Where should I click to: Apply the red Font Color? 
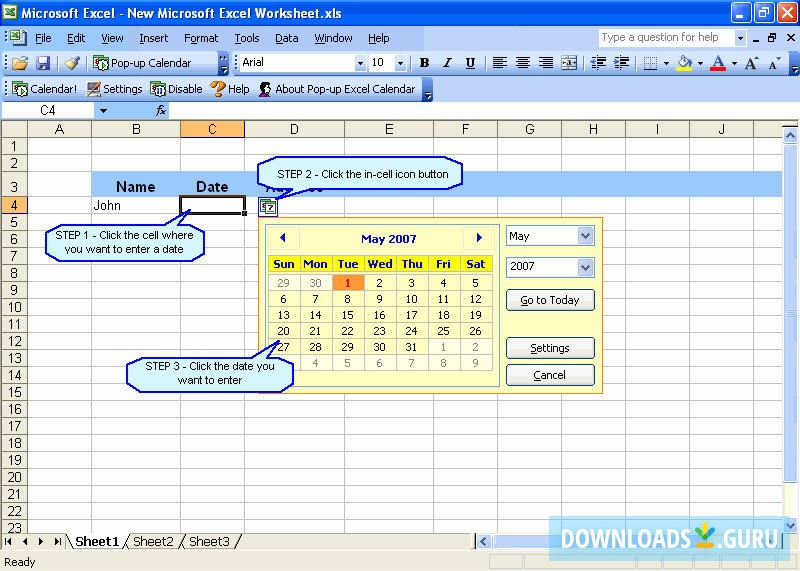pos(718,63)
